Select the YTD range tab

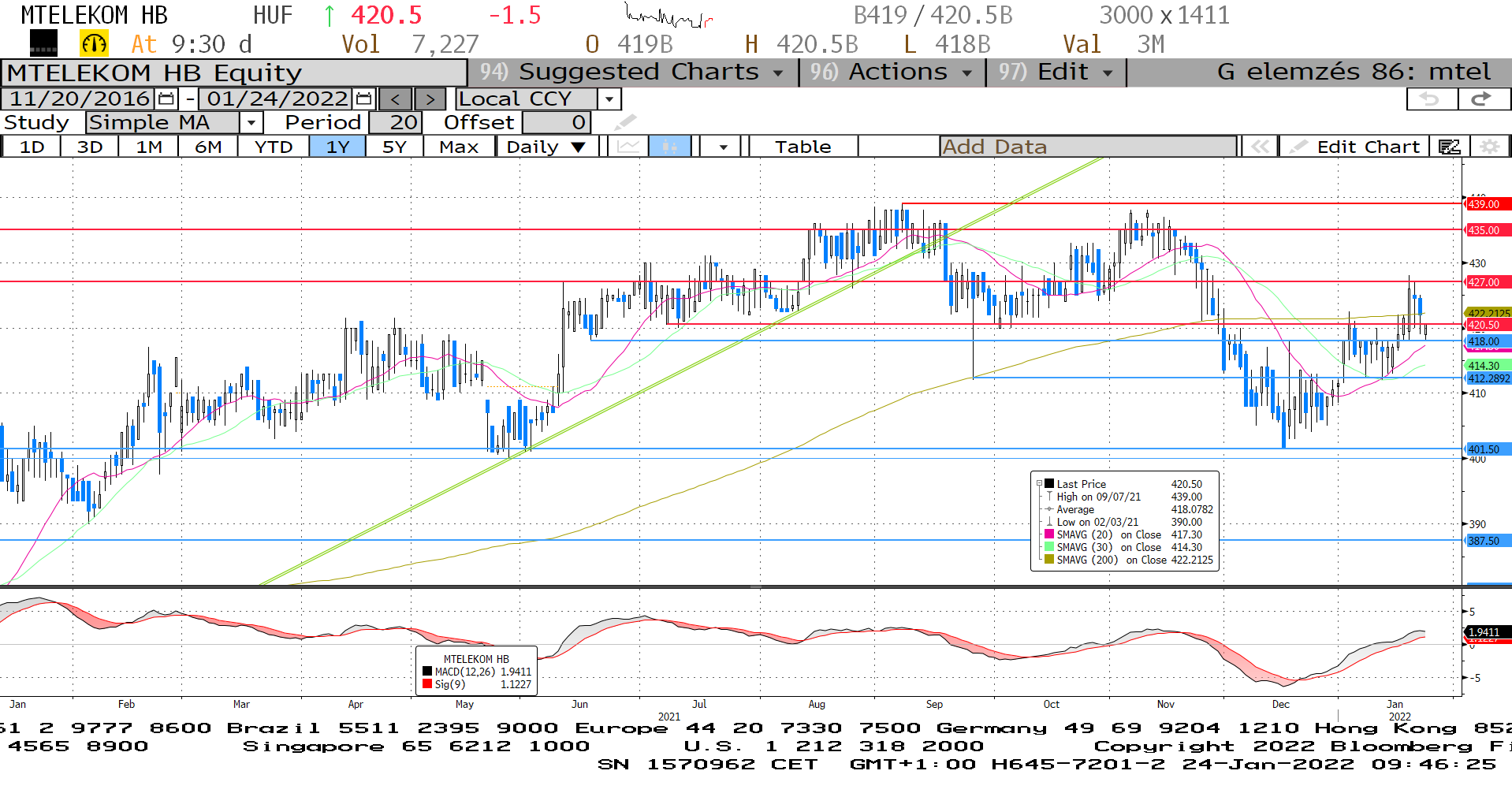pyautogui.click(x=274, y=147)
